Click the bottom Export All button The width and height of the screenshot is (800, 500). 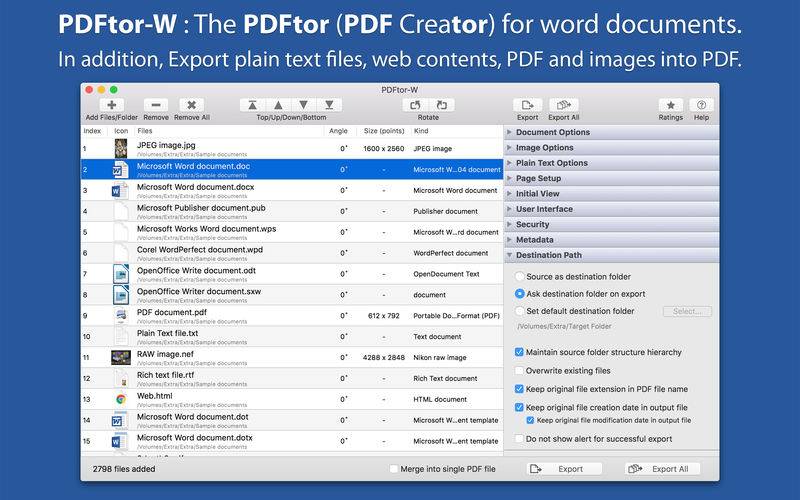pos(663,469)
